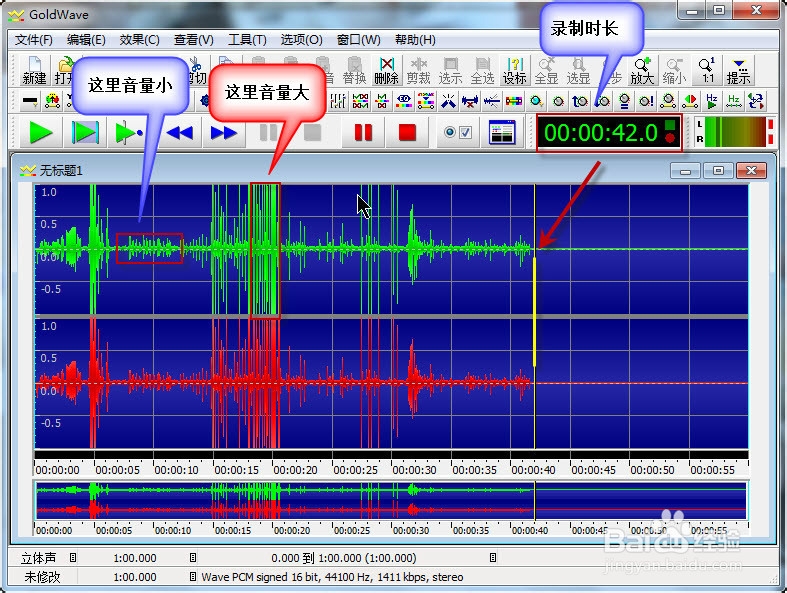Click the 0.000 到 1:00.000 selection text
This screenshot has width=787, height=593.
[x=344, y=558]
